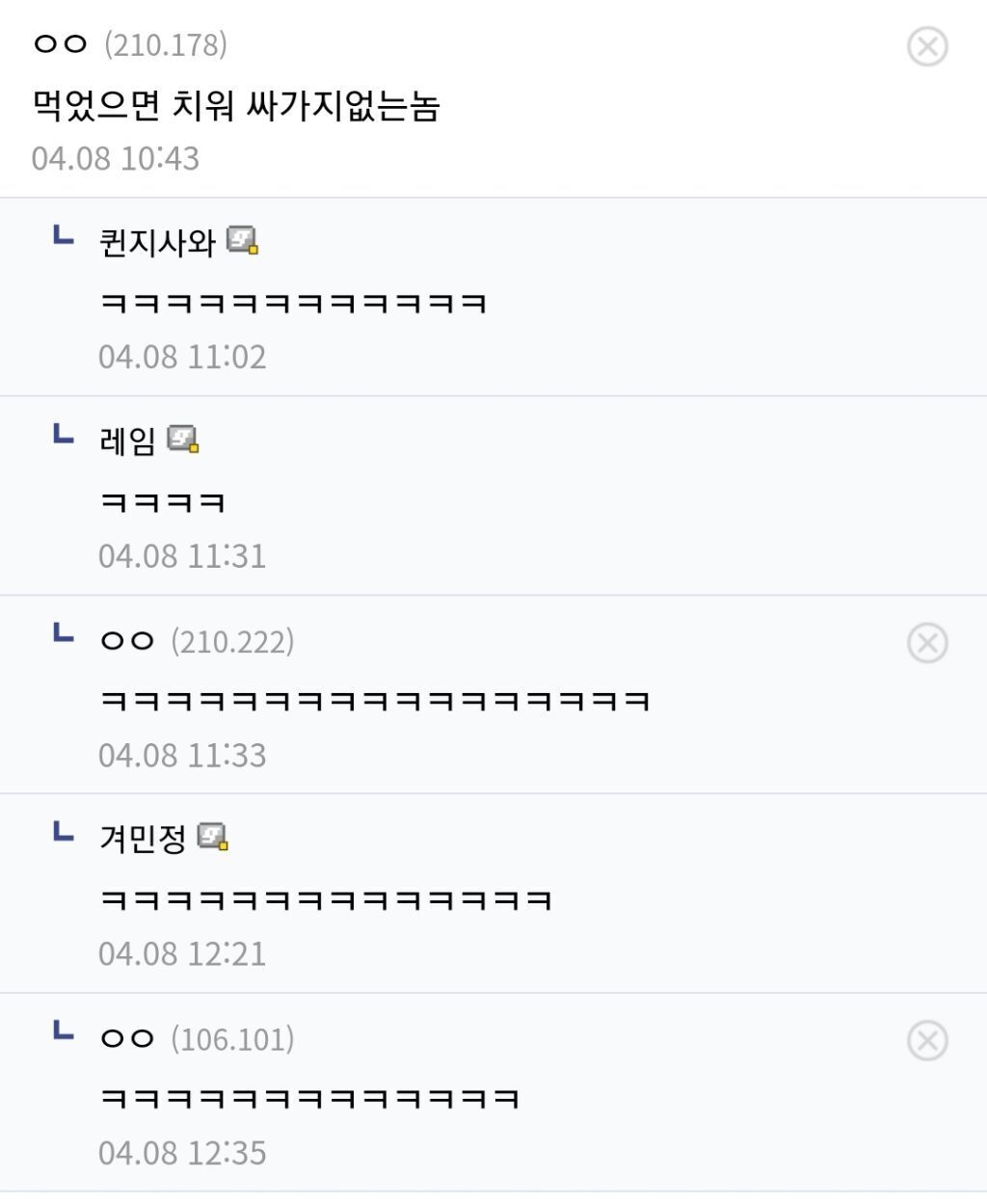This screenshot has width=987, height=1204.
Task: Open the profile of user 레임
Action: [x=127, y=441]
